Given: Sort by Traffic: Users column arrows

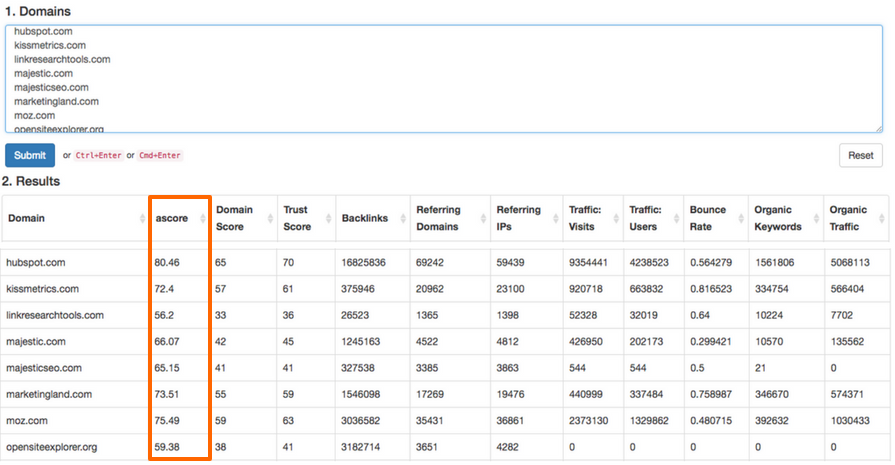Looking at the screenshot, I should [x=676, y=218].
